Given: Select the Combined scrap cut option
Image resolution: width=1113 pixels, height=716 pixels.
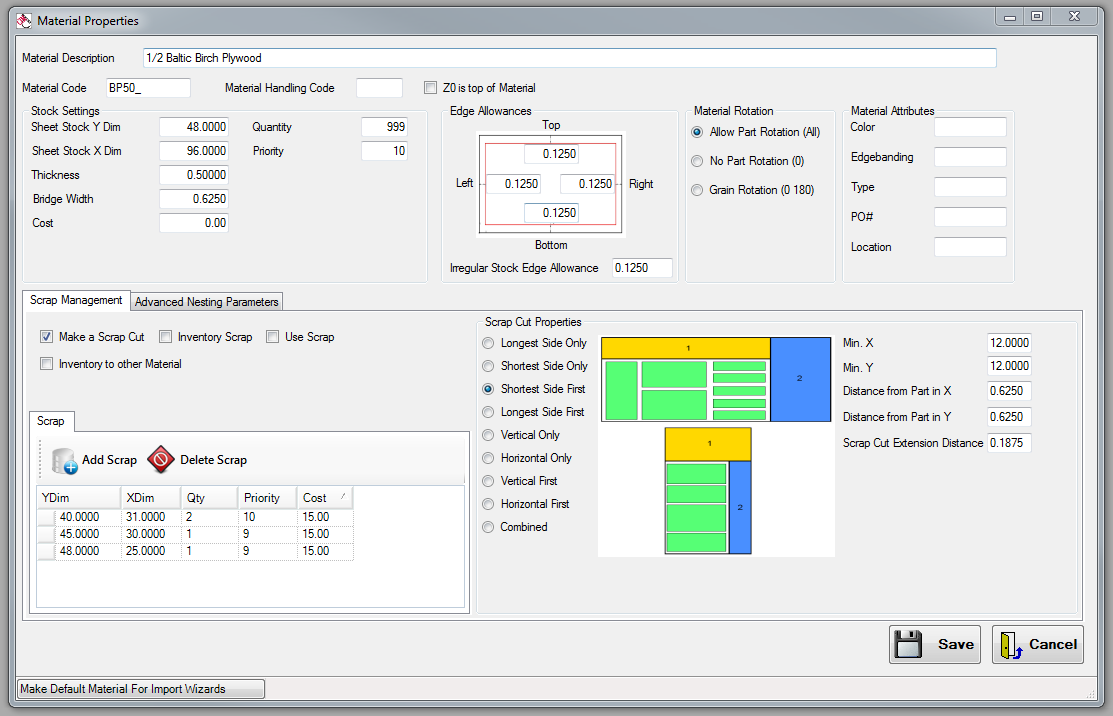Looking at the screenshot, I should [488, 527].
